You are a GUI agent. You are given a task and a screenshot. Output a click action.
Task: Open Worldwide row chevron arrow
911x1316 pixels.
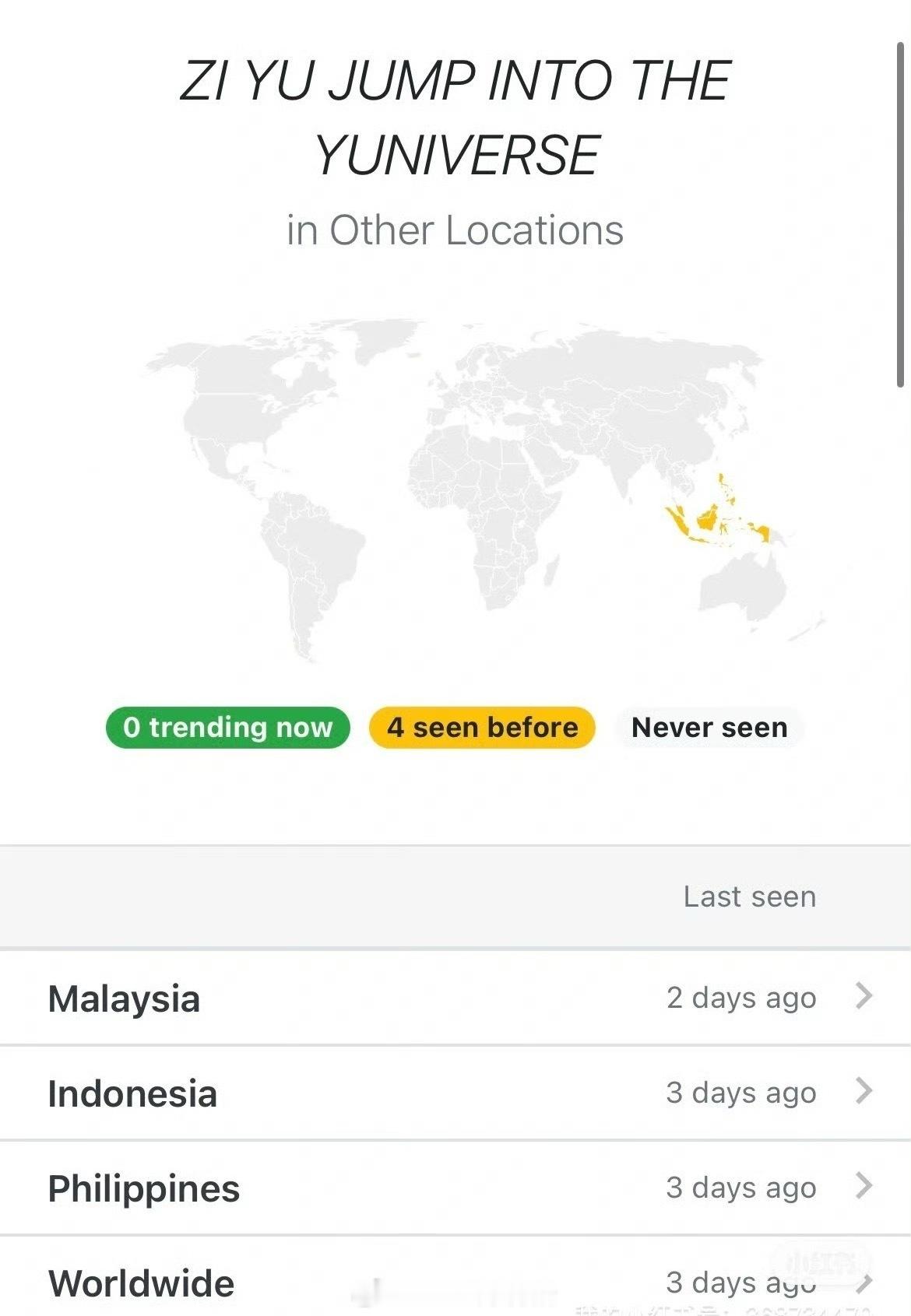[x=864, y=1281]
